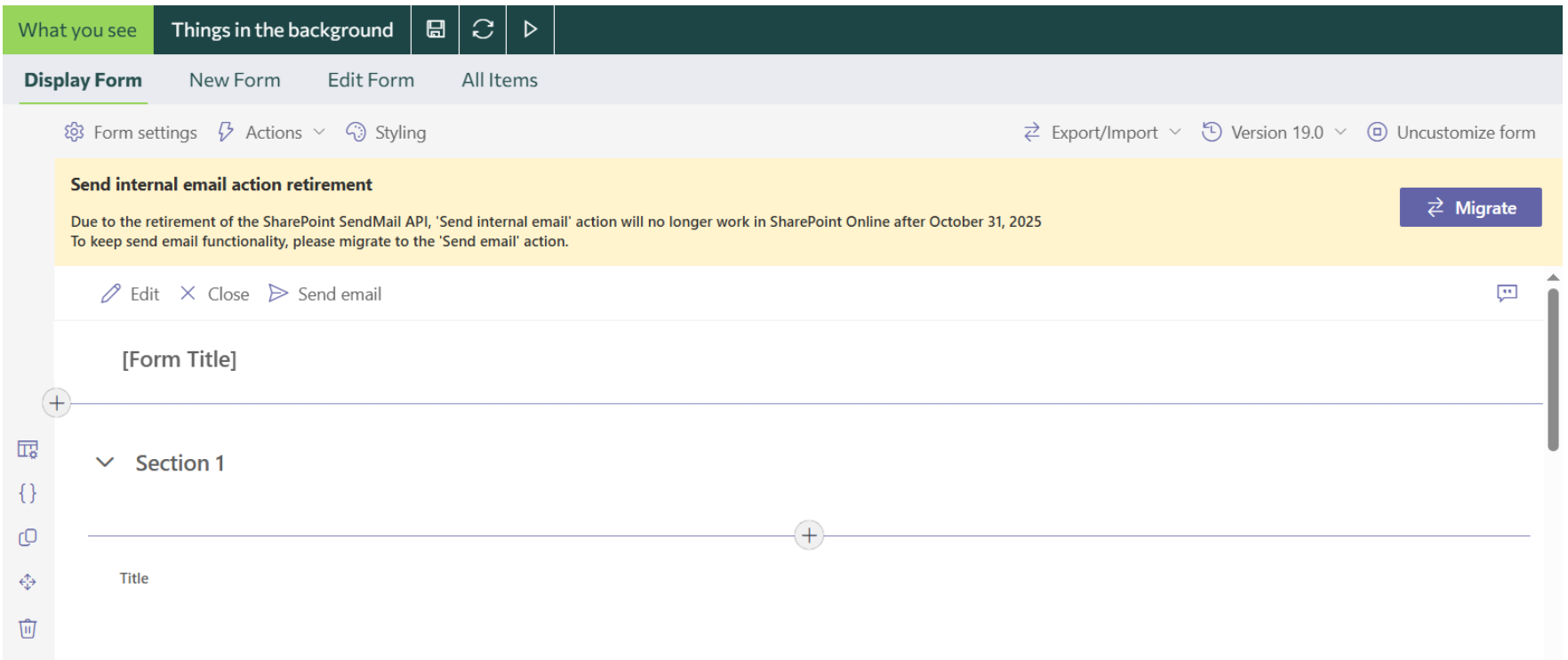Click the Edit pencil button
This screenshot has width=1568, height=660.
[x=130, y=294]
